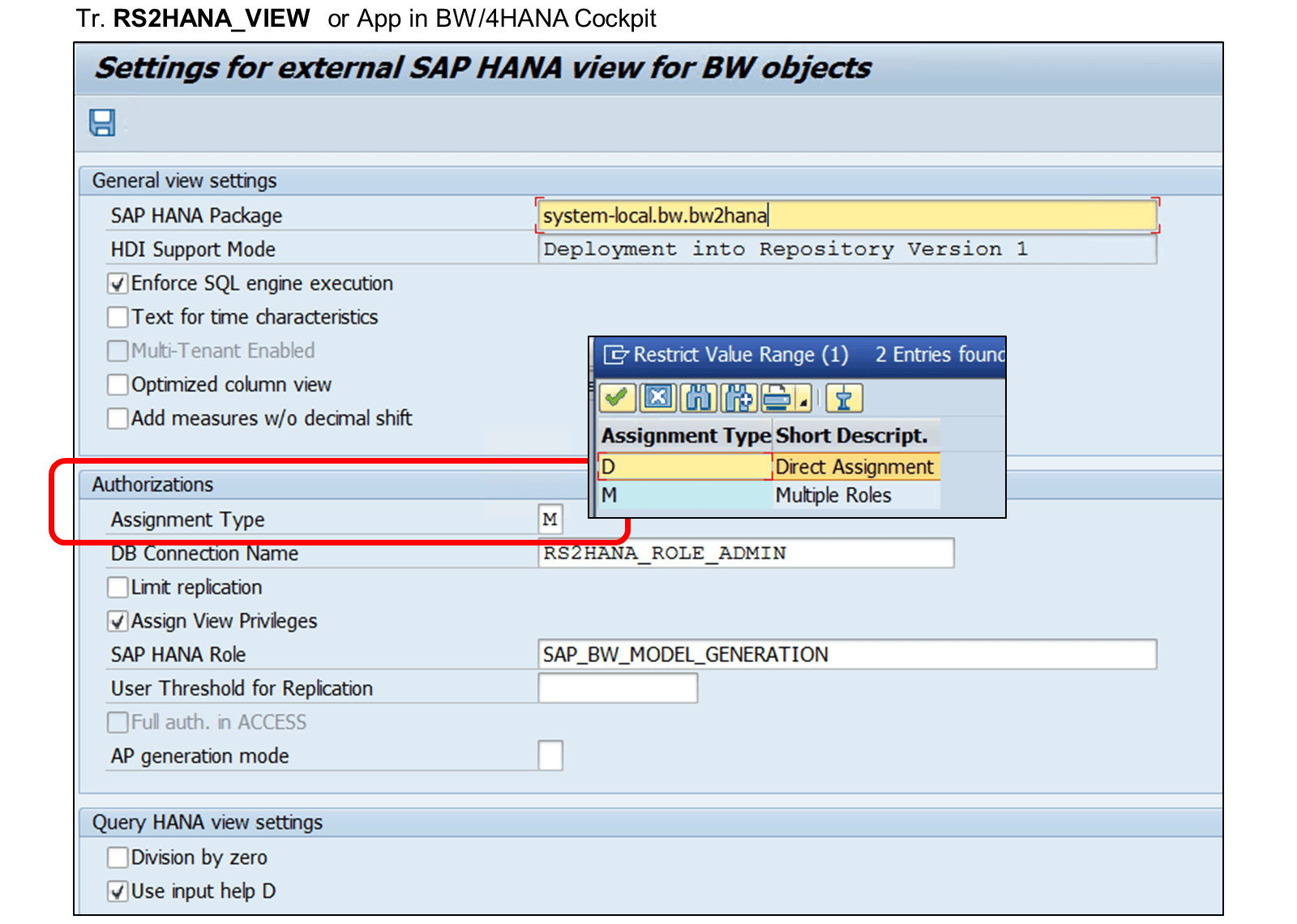Cancel the Restrict Value Range popup
The image size is (1297, 924).
click(658, 398)
